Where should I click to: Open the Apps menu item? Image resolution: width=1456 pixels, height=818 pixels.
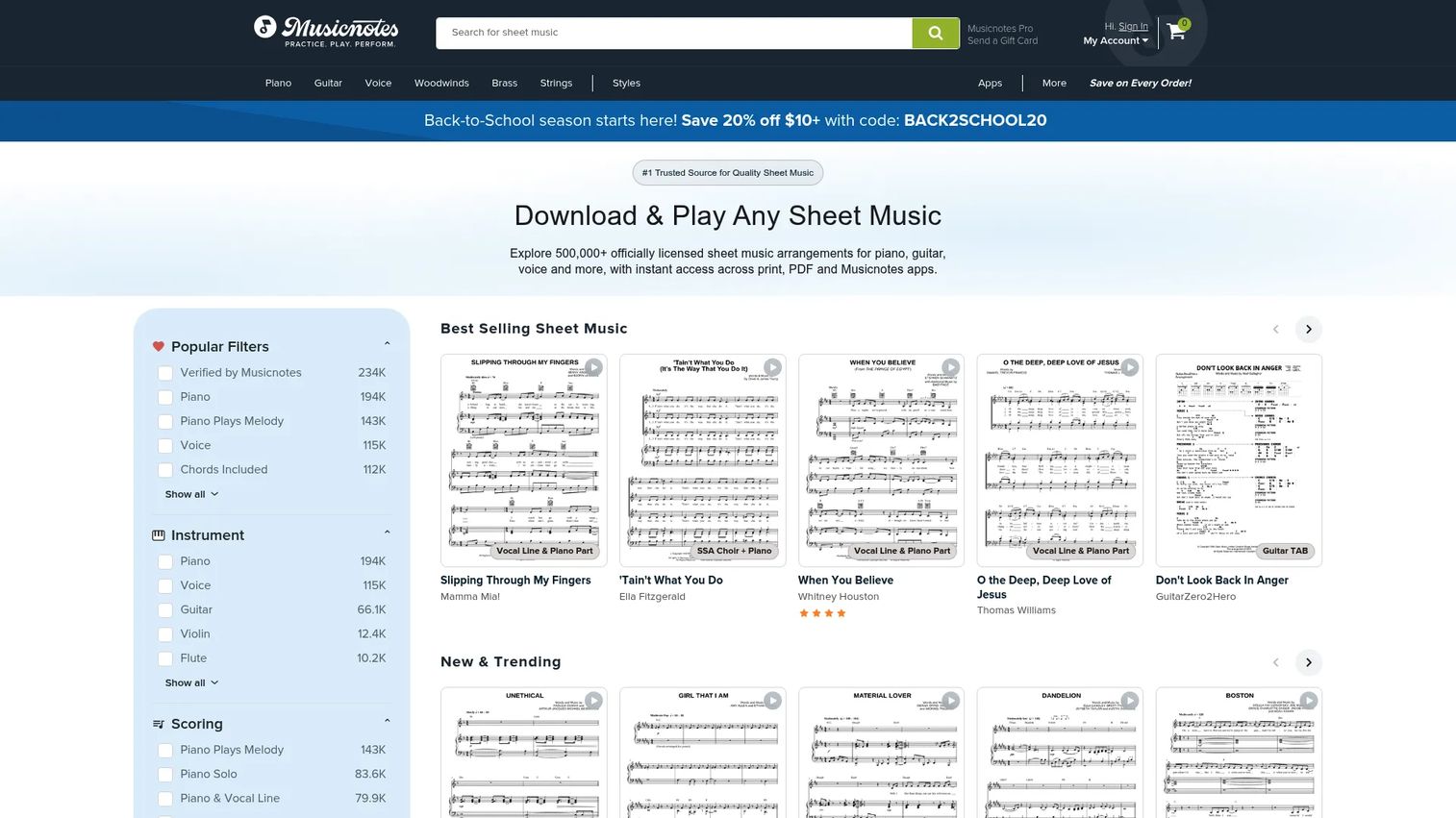tap(990, 83)
